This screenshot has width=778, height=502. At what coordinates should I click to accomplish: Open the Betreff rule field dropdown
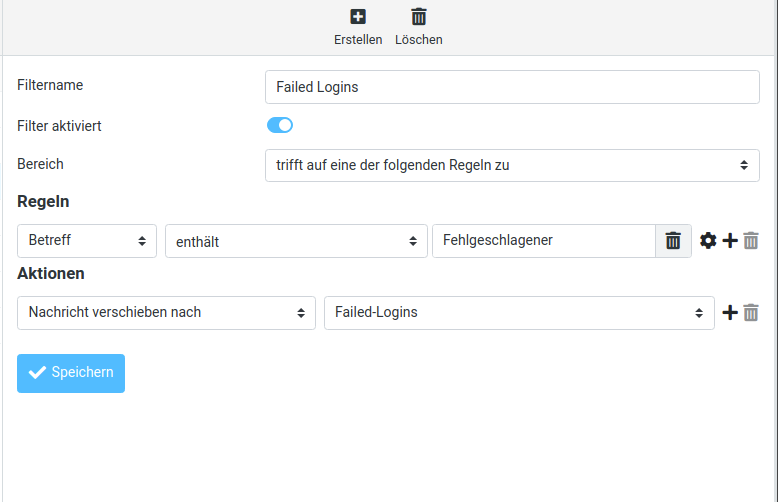click(87, 241)
